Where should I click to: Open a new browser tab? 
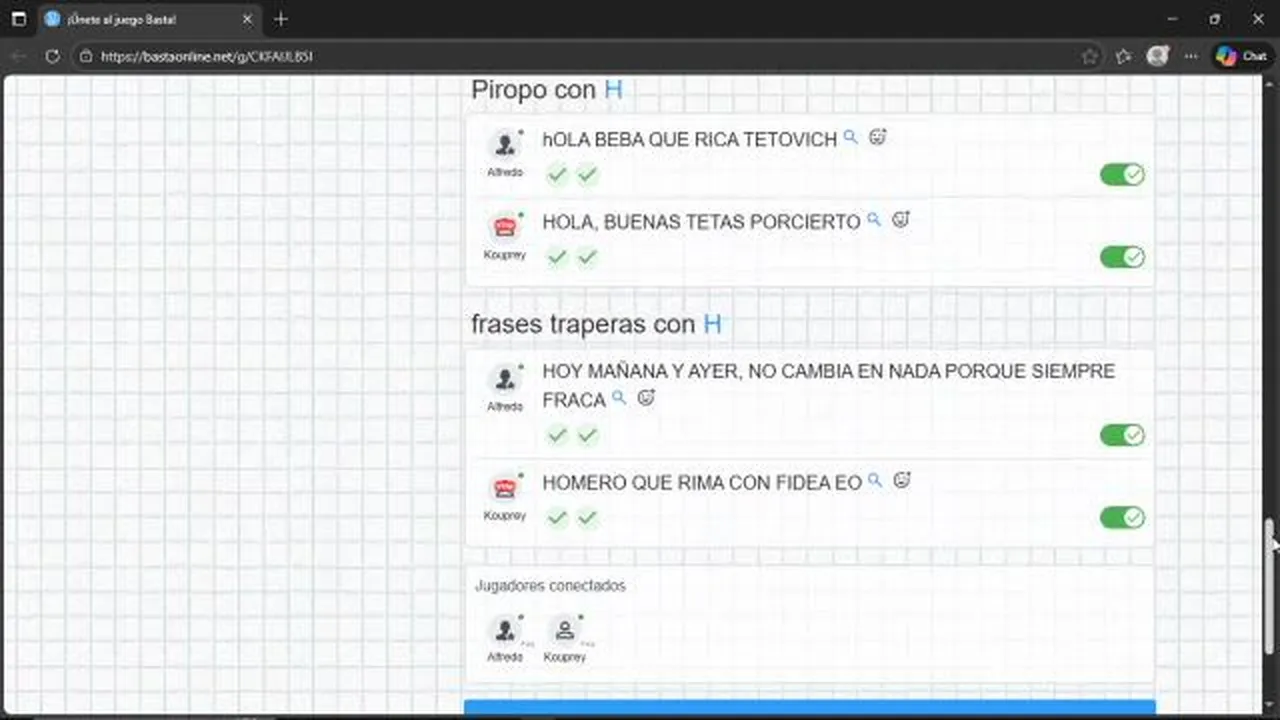click(281, 19)
